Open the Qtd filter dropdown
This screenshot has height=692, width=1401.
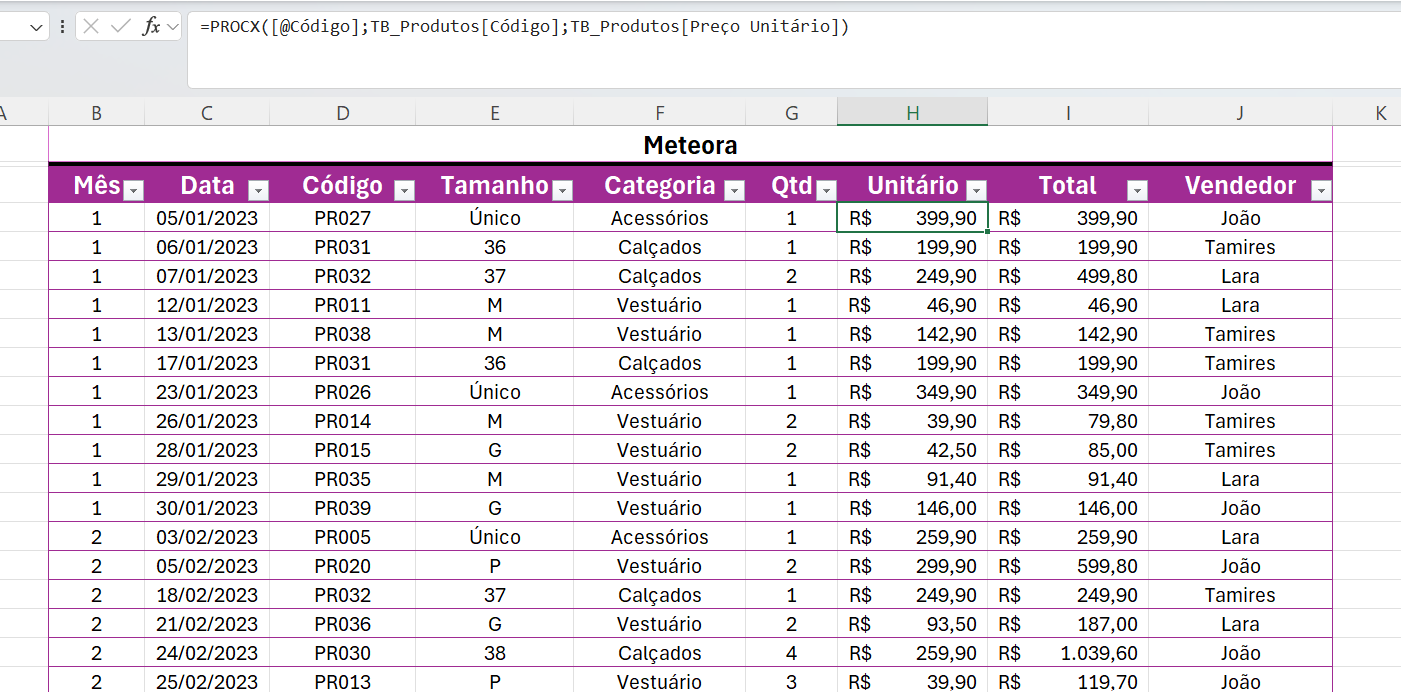click(826, 190)
